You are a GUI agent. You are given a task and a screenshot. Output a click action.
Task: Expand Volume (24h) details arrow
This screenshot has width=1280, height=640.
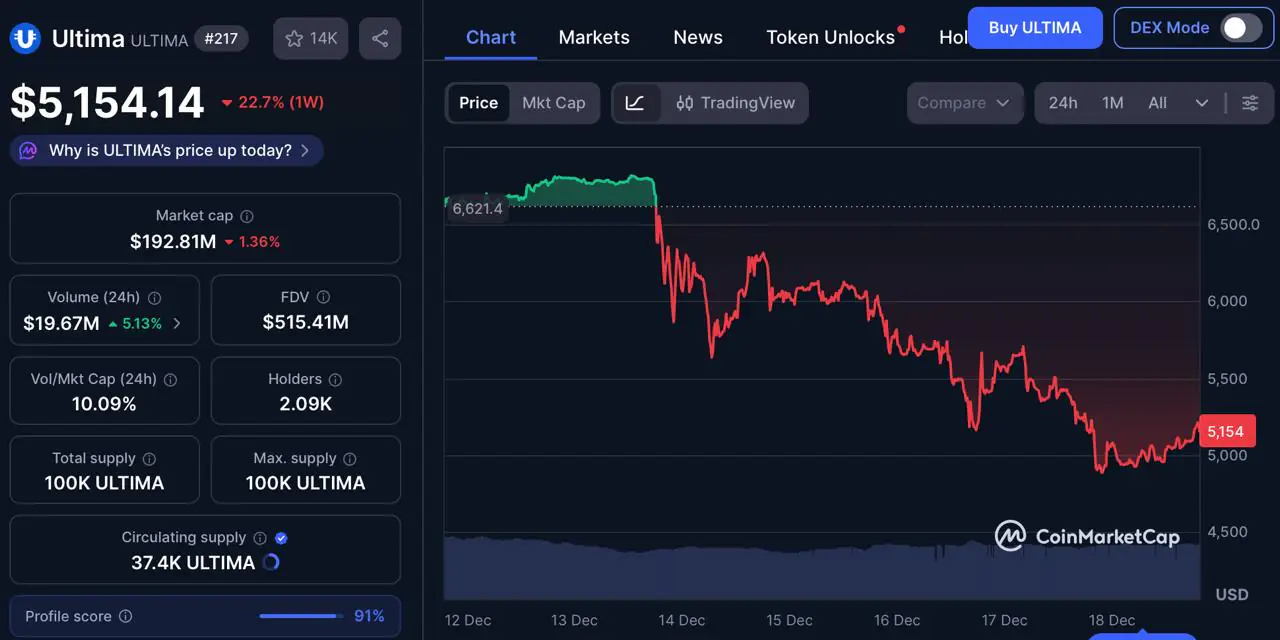[x=177, y=323]
